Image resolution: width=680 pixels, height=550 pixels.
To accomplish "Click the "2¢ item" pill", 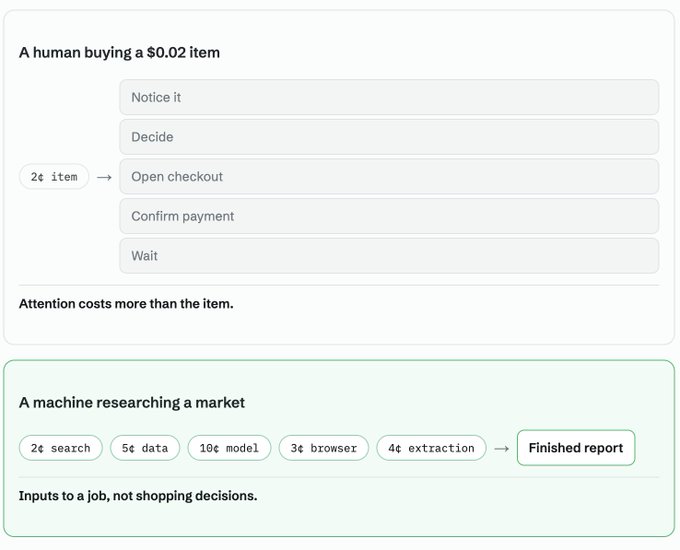I will pyautogui.click(x=54, y=177).
